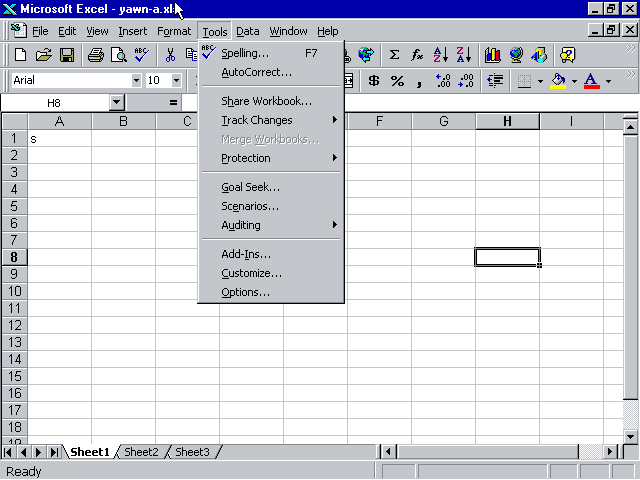Click the horizontal scrollbar left arrow

click(x=388, y=452)
